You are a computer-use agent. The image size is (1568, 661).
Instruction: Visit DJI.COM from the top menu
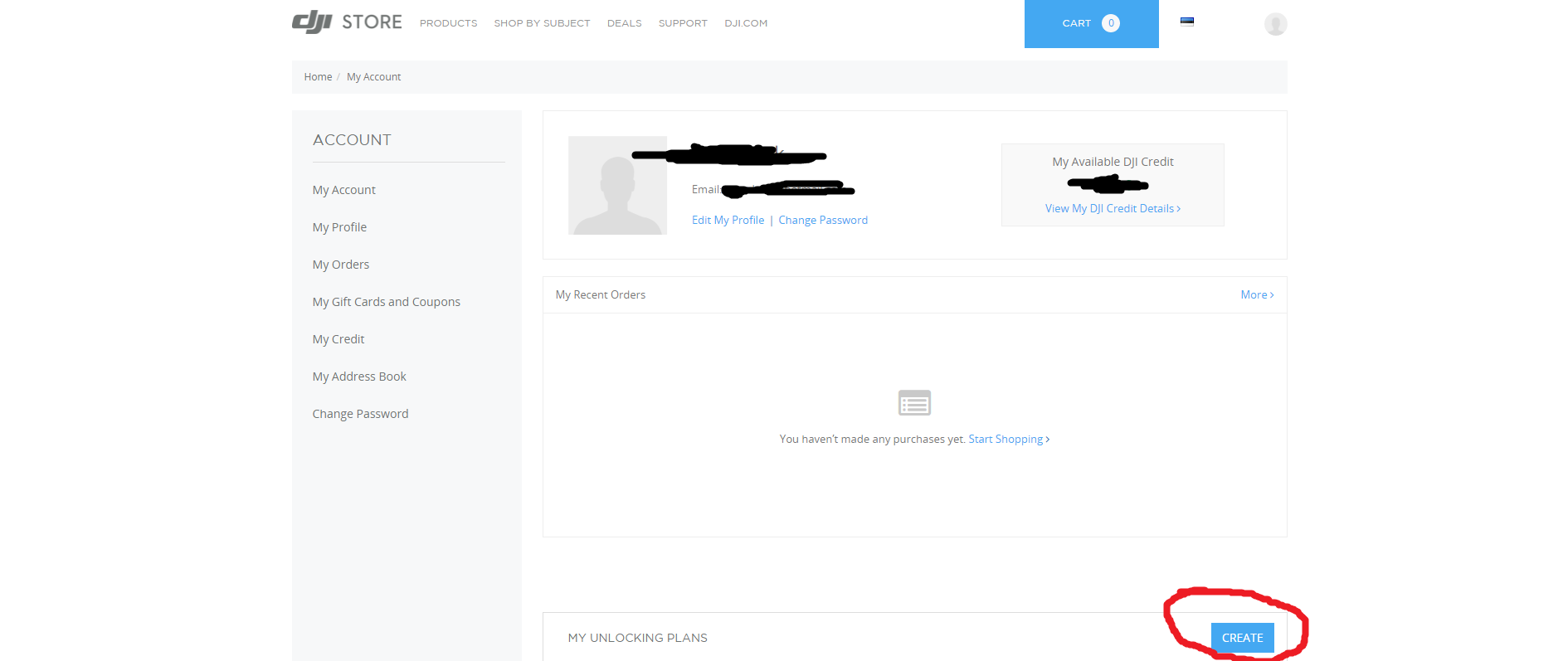[x=746, y=23]
